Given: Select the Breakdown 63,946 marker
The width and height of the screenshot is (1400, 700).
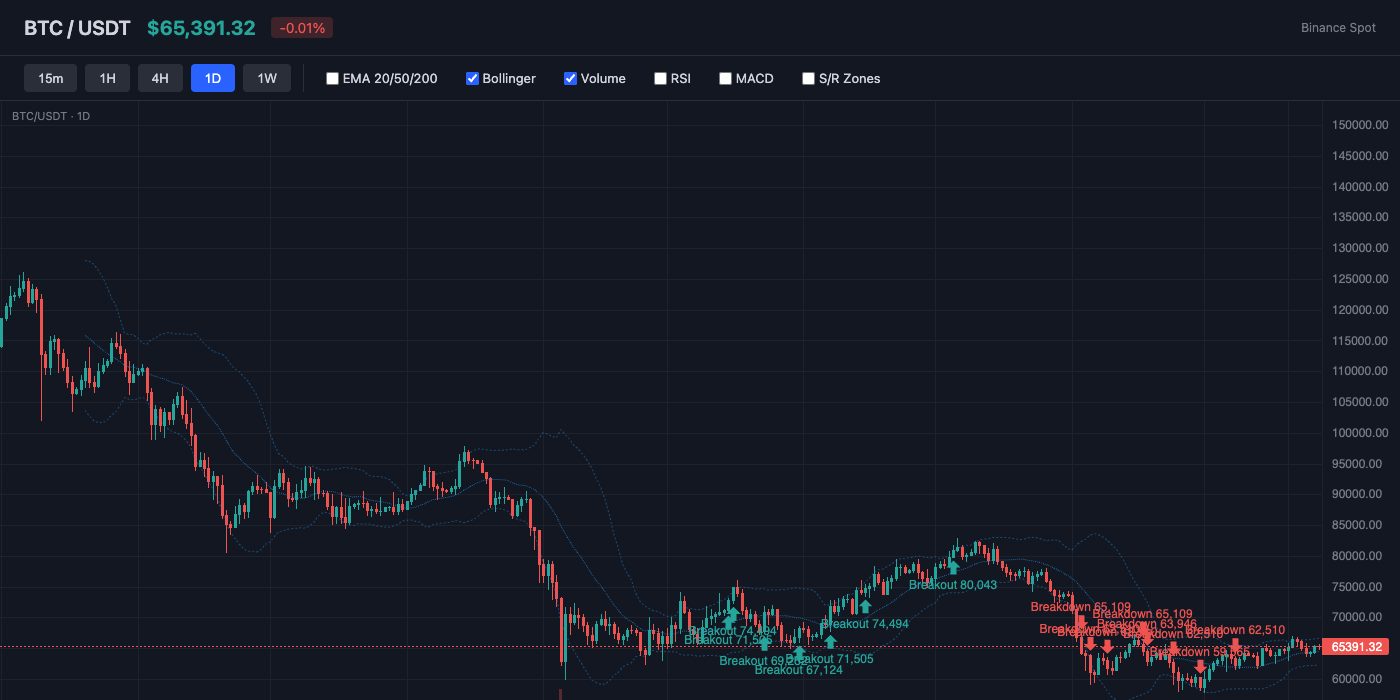Looking at the screenshot, I should pyautogui.click(x=1146, y=624).
